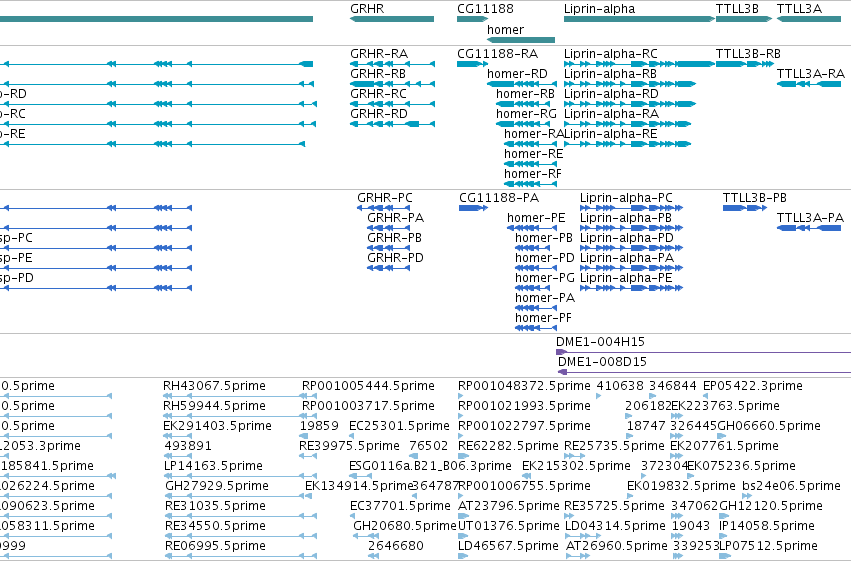Click clone DME1-008D15
This screenshot has height=561, width=851.
602,362
